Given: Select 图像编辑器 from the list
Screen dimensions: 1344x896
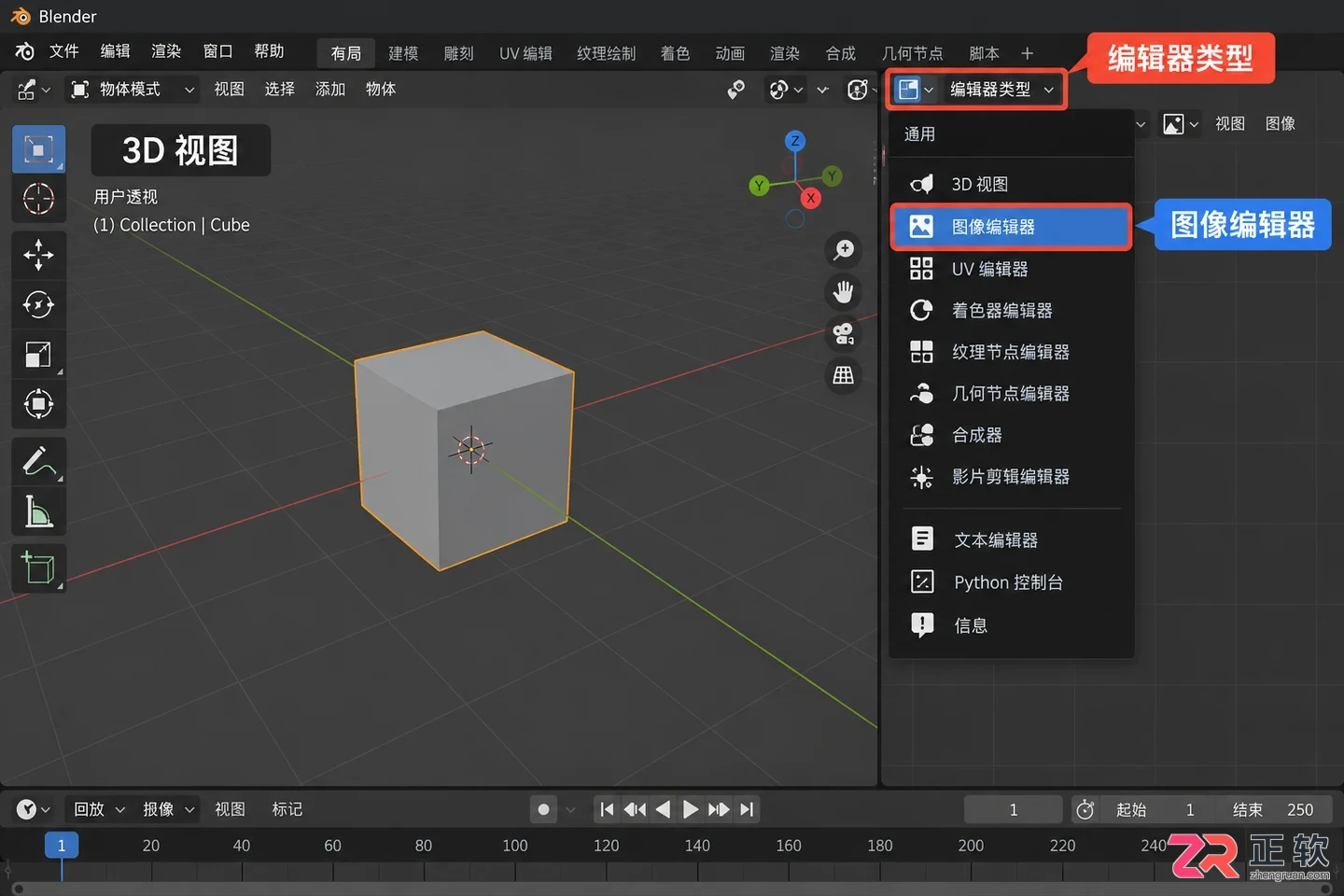Looking at the screenshot, I should tap(1011, 227).
